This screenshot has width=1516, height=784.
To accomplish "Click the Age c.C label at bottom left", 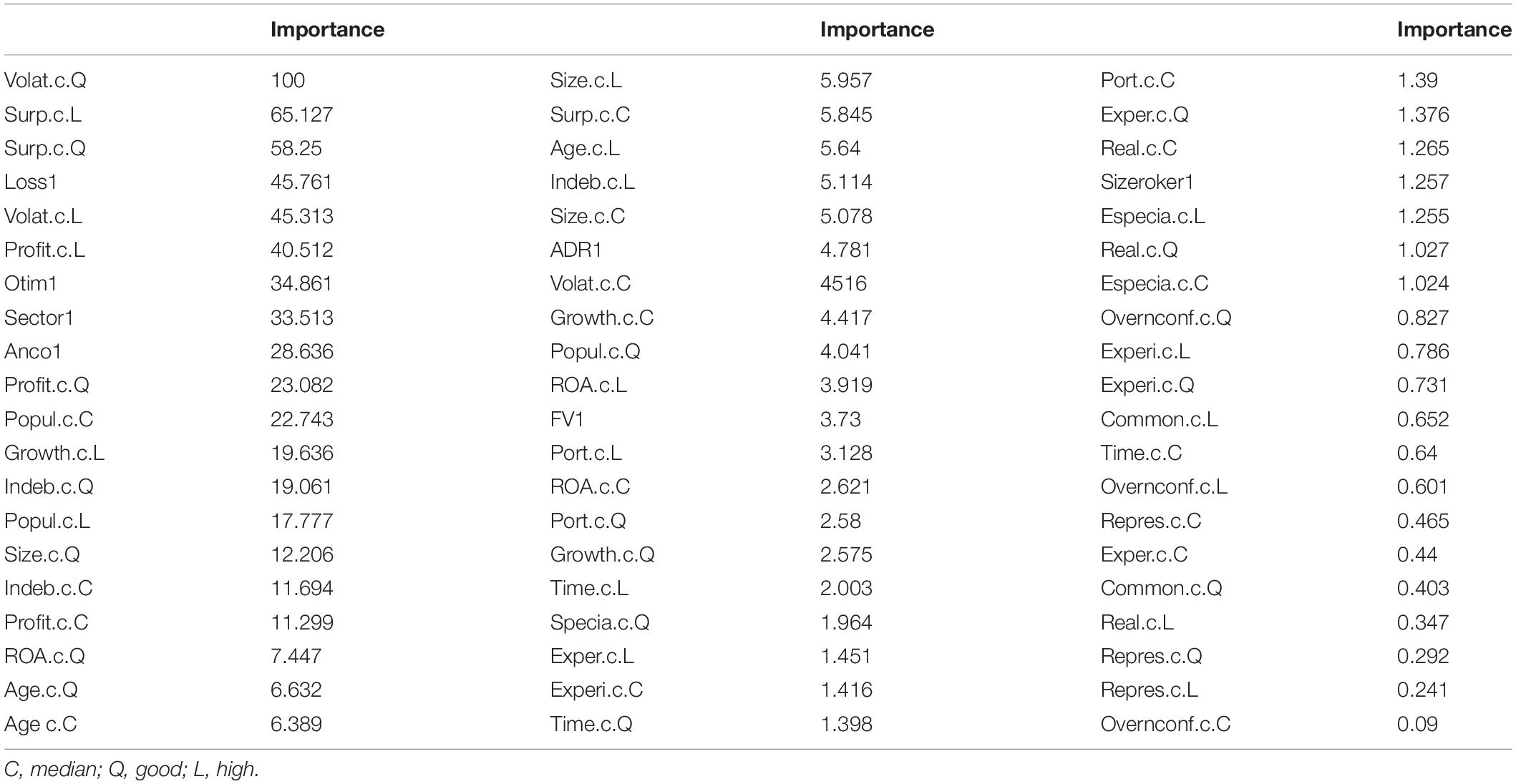I will click(x=40, y=724).
